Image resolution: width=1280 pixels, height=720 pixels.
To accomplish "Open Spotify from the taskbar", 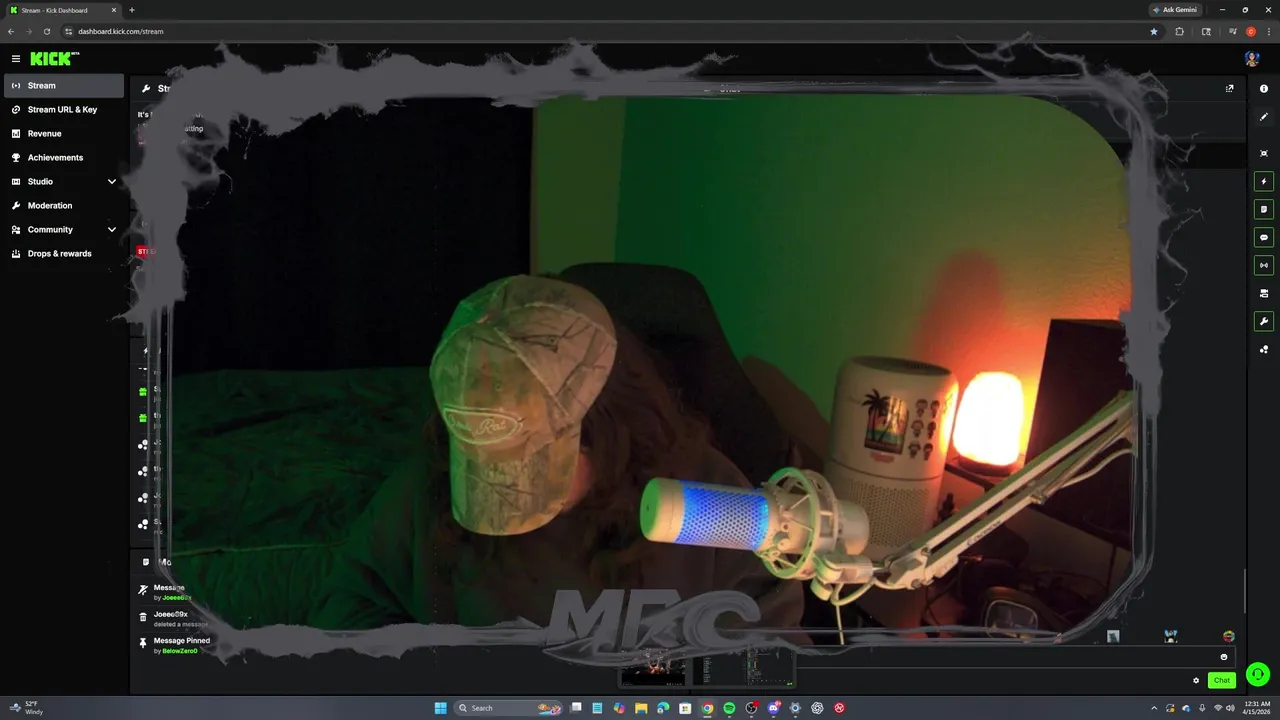I will pos(729,708).
